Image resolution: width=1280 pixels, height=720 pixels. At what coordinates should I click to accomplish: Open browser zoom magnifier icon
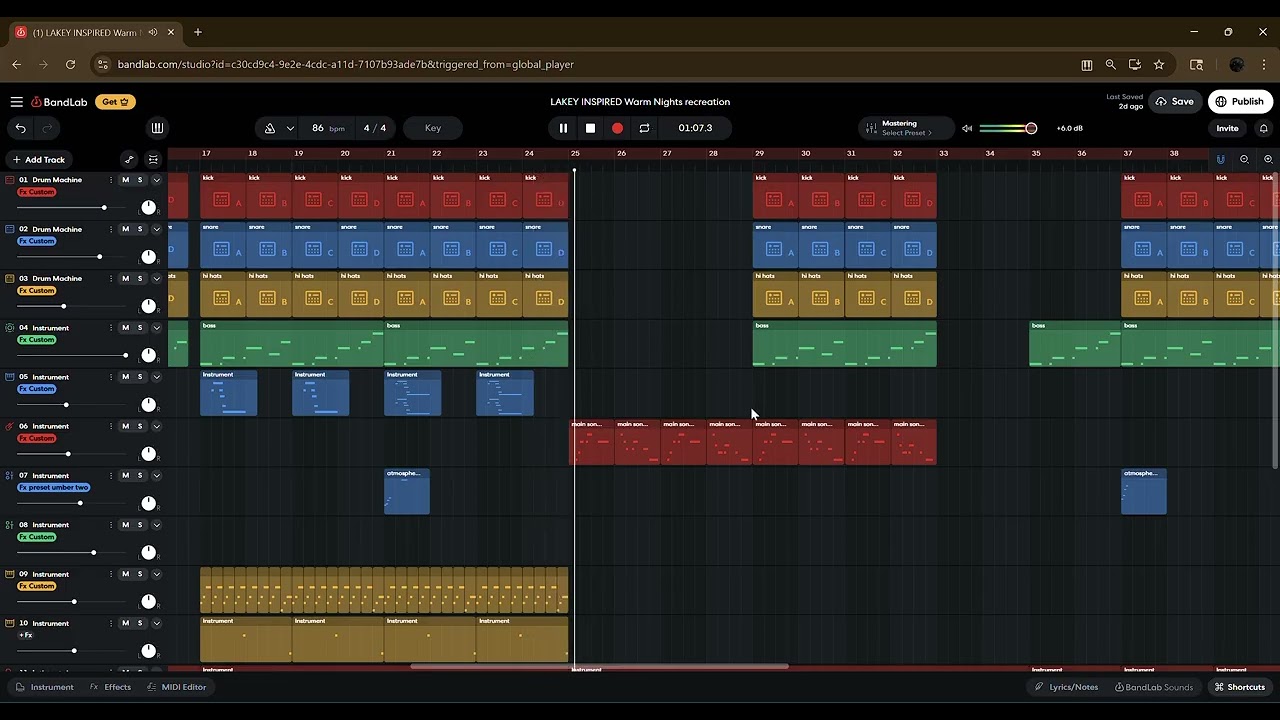(x=1110, y=64)
